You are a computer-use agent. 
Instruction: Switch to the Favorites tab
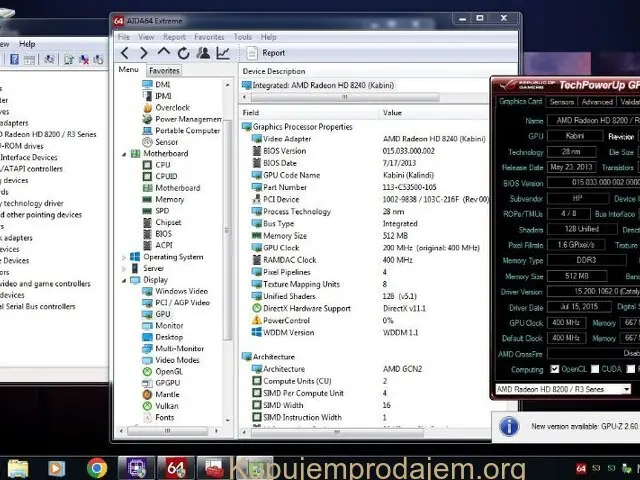point(164,71)
